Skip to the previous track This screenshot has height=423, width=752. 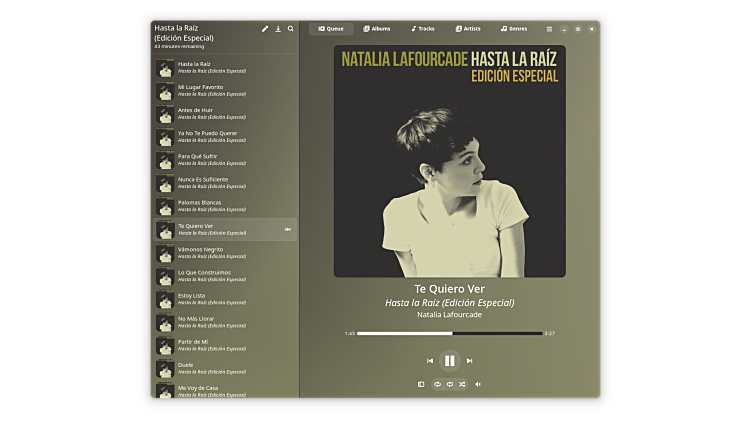click(430, 361)
